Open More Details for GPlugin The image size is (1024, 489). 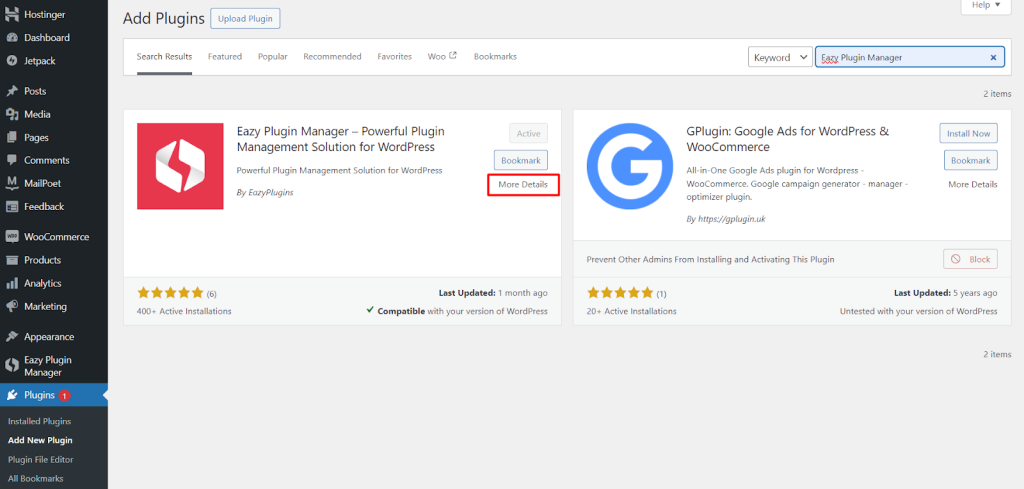(x=972, y=185)
